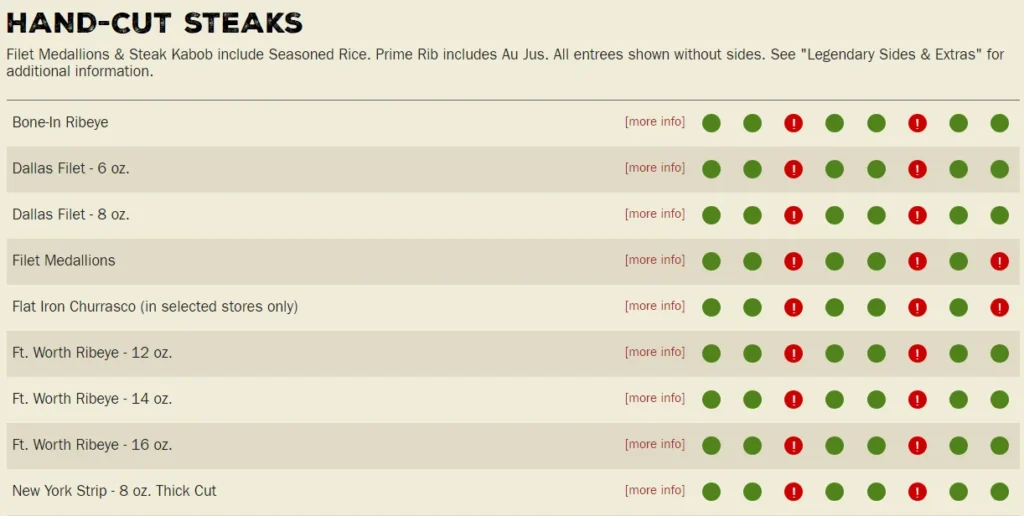1024x516 pixels.
Task: Click first green dot in Dallas Filet 6 oz. row
Action: tap(711, 169)
